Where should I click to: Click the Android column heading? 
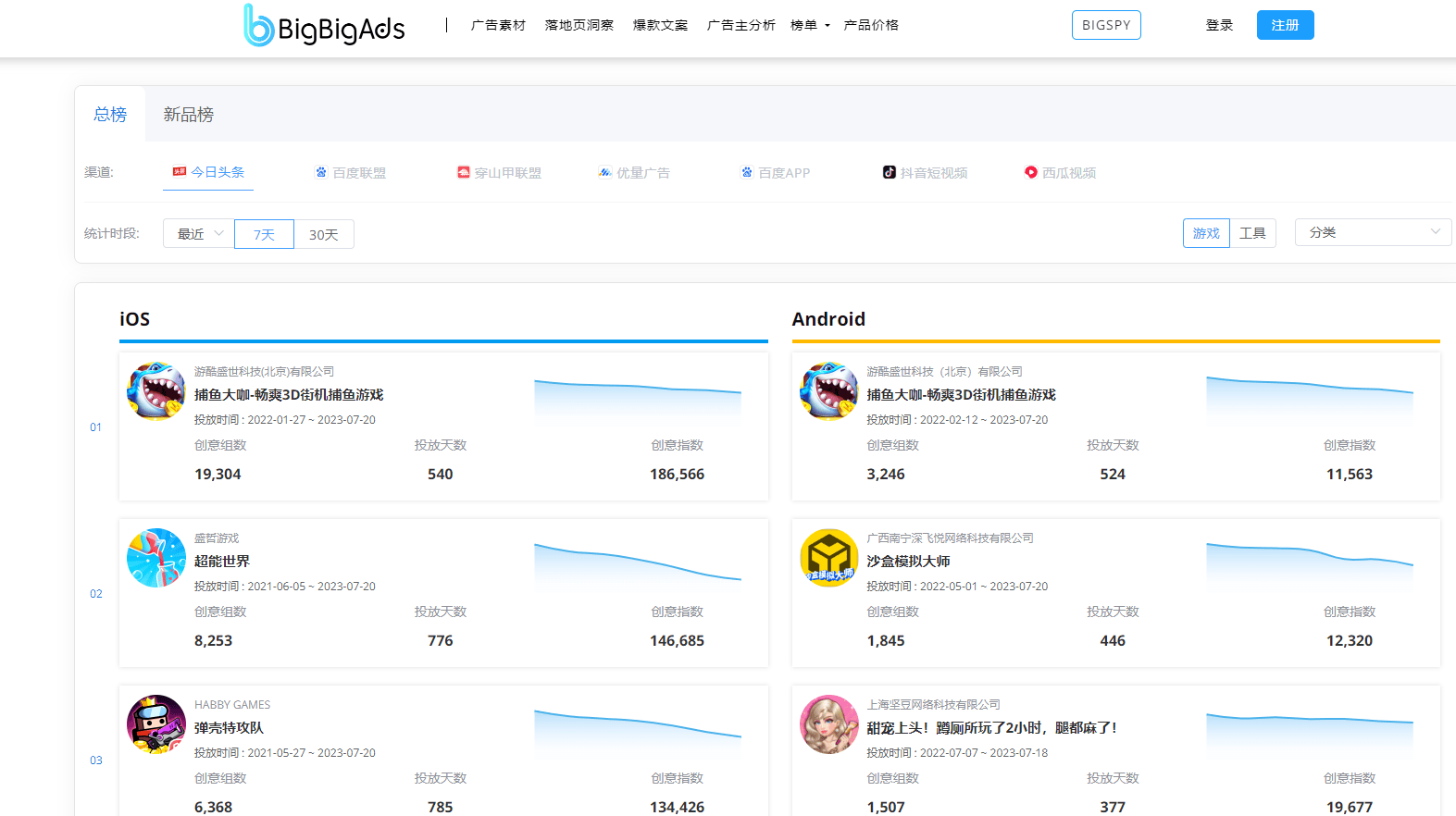tap(828, 319)
